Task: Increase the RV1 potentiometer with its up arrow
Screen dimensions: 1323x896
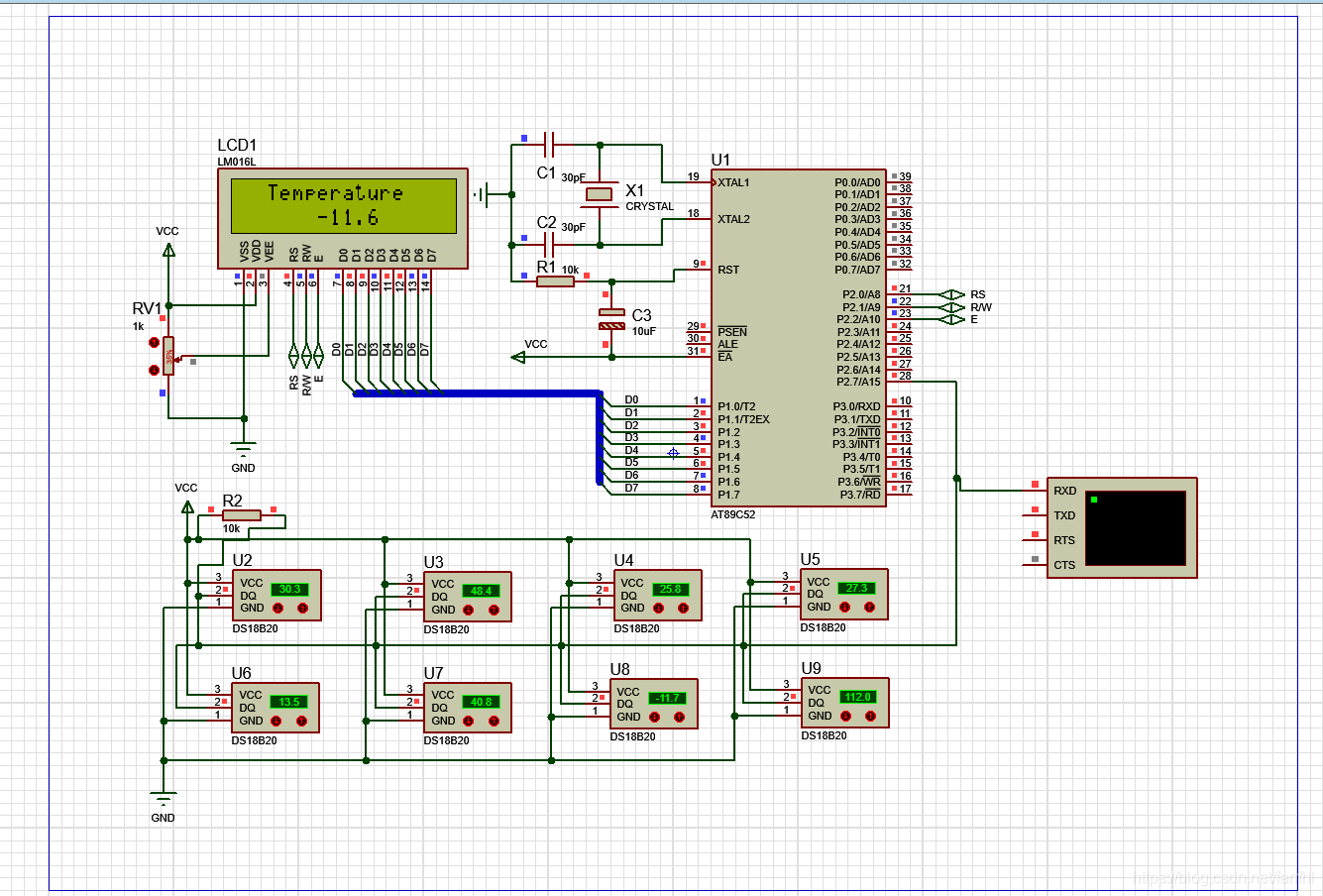Action: point(154,342)
